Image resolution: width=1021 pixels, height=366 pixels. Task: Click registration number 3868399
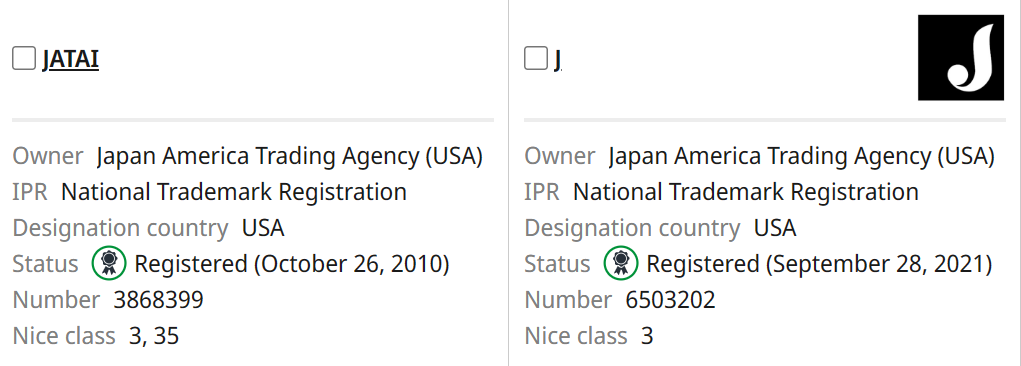[x=159, y=300]
